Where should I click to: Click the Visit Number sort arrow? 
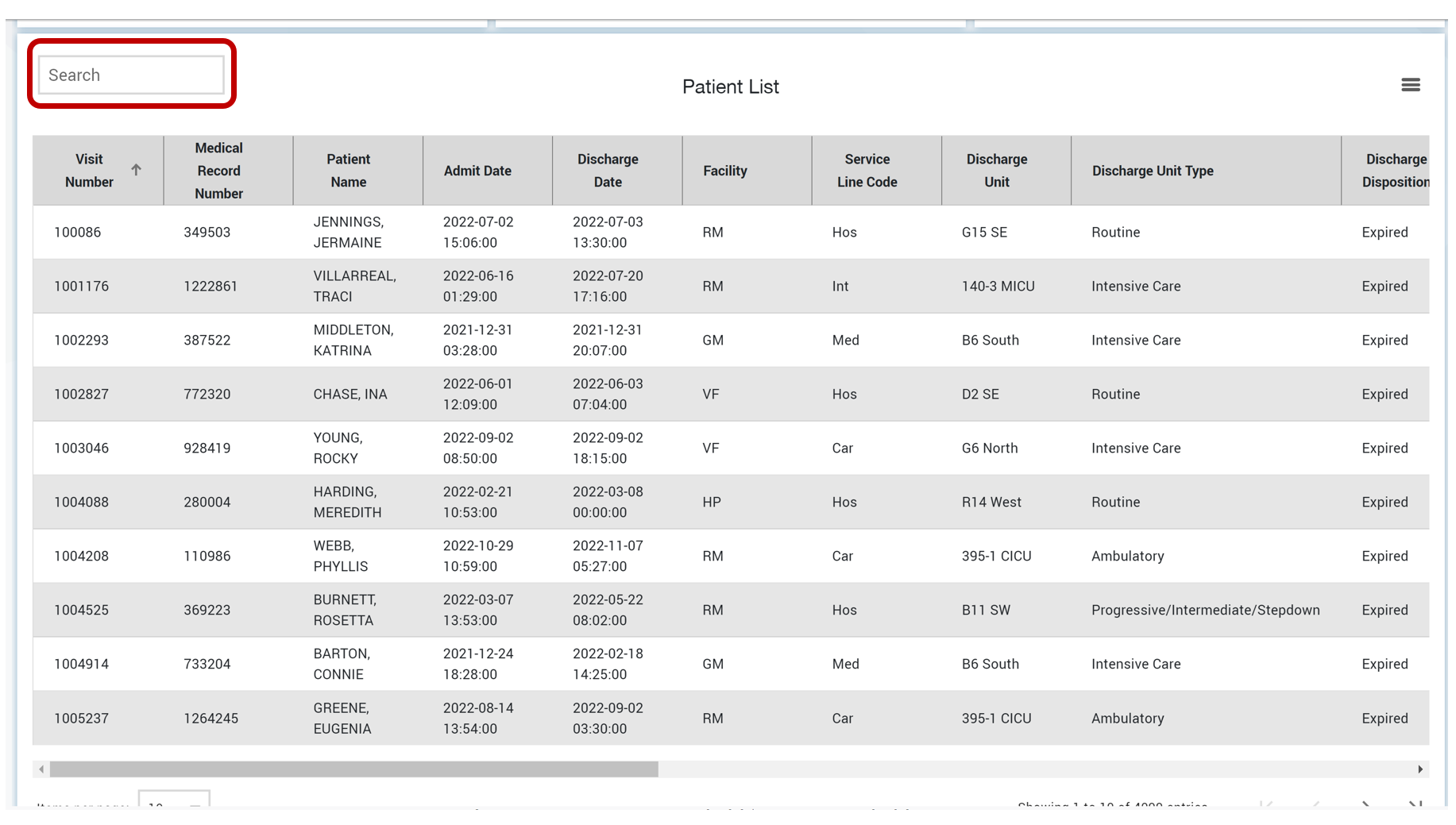(137, 170)
